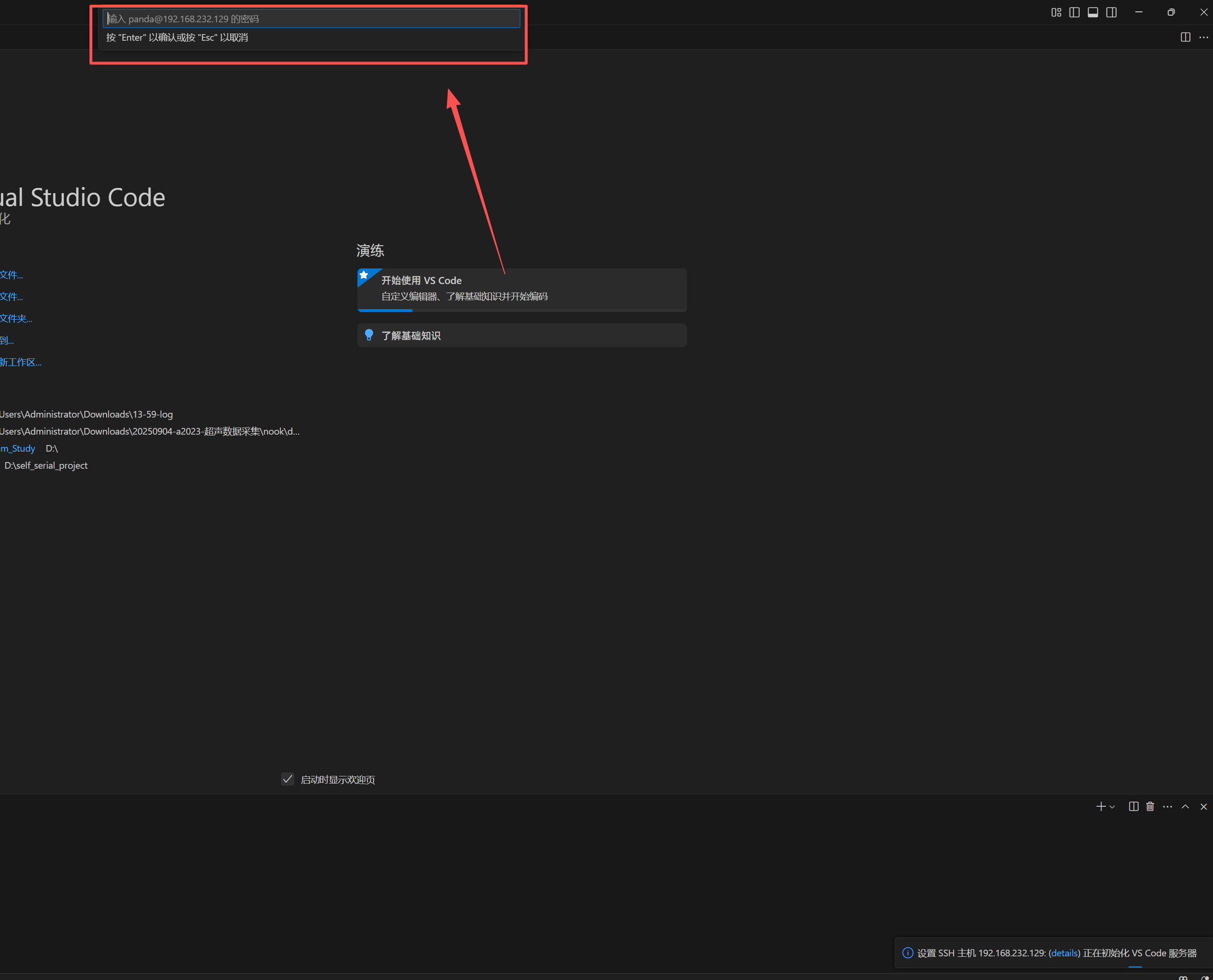Open the editor's More Actions ellipsis menu
The height and width of the screenshot is (980, 1213).
pyautogui.click(x=1204, y=37)
